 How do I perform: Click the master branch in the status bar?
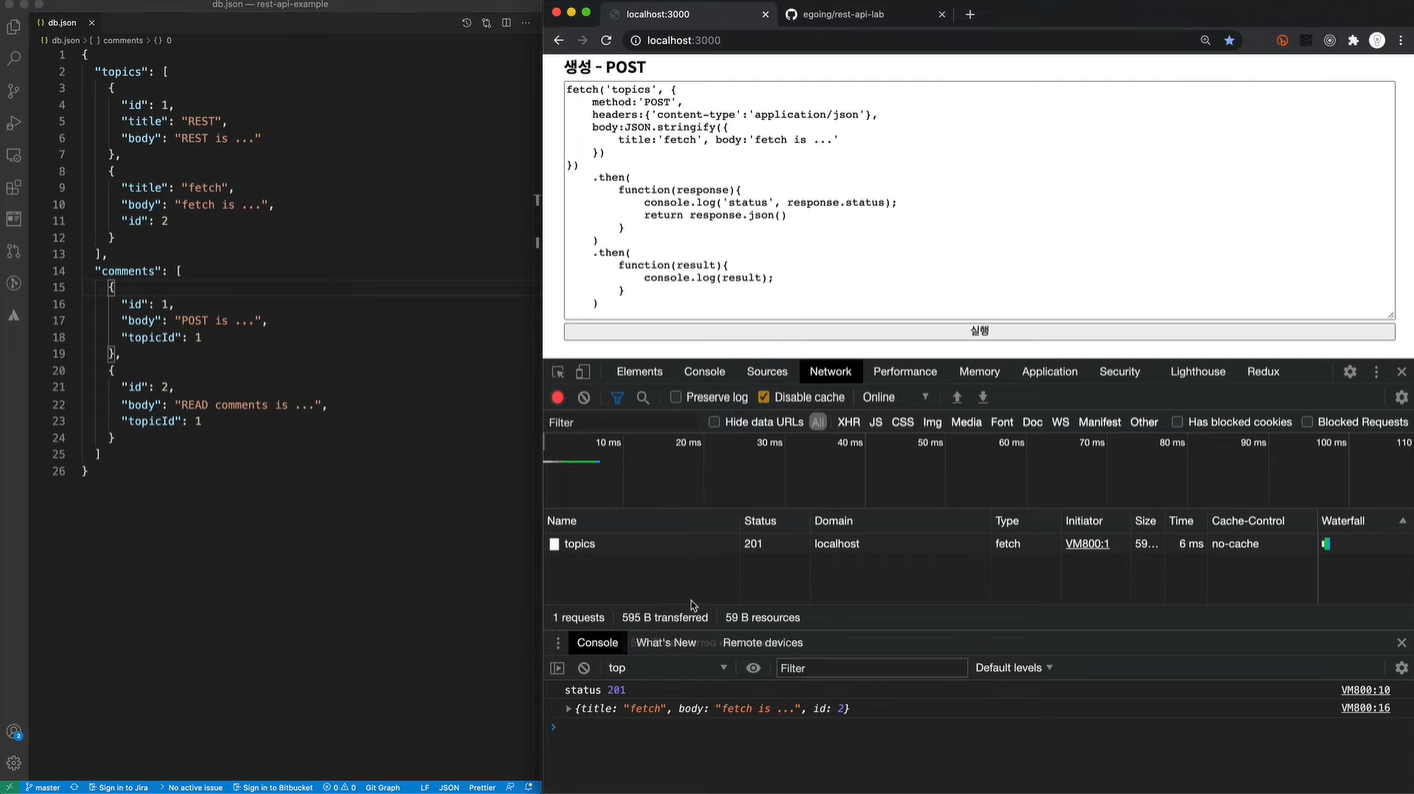click(x=43, y=787)
